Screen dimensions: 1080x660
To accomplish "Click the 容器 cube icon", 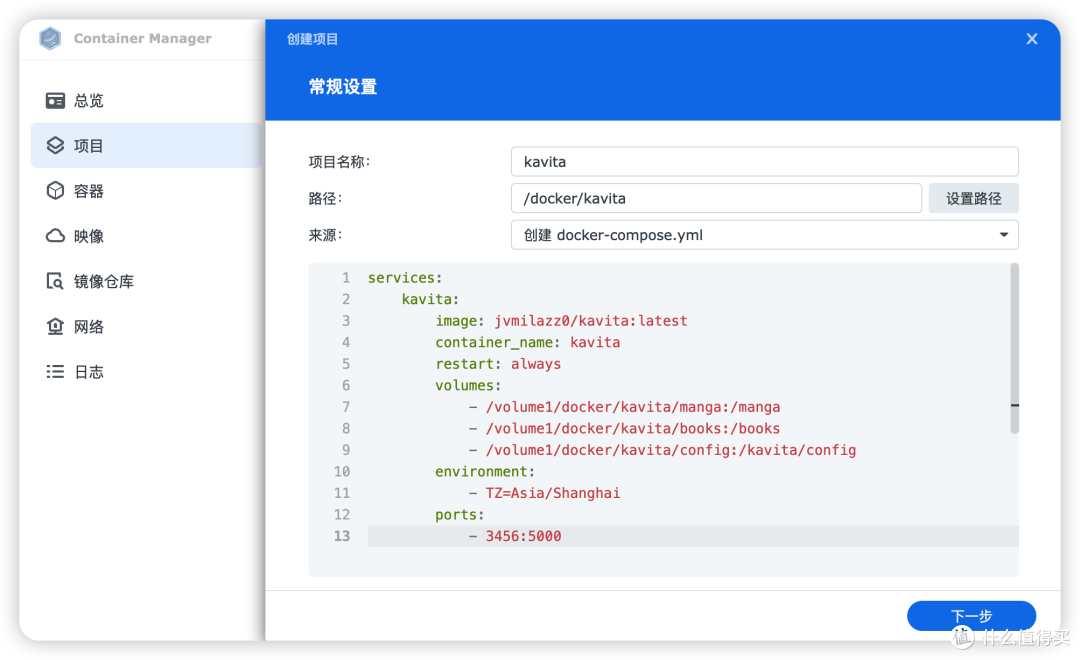I will pyautogui.click(x=55, y=191).
